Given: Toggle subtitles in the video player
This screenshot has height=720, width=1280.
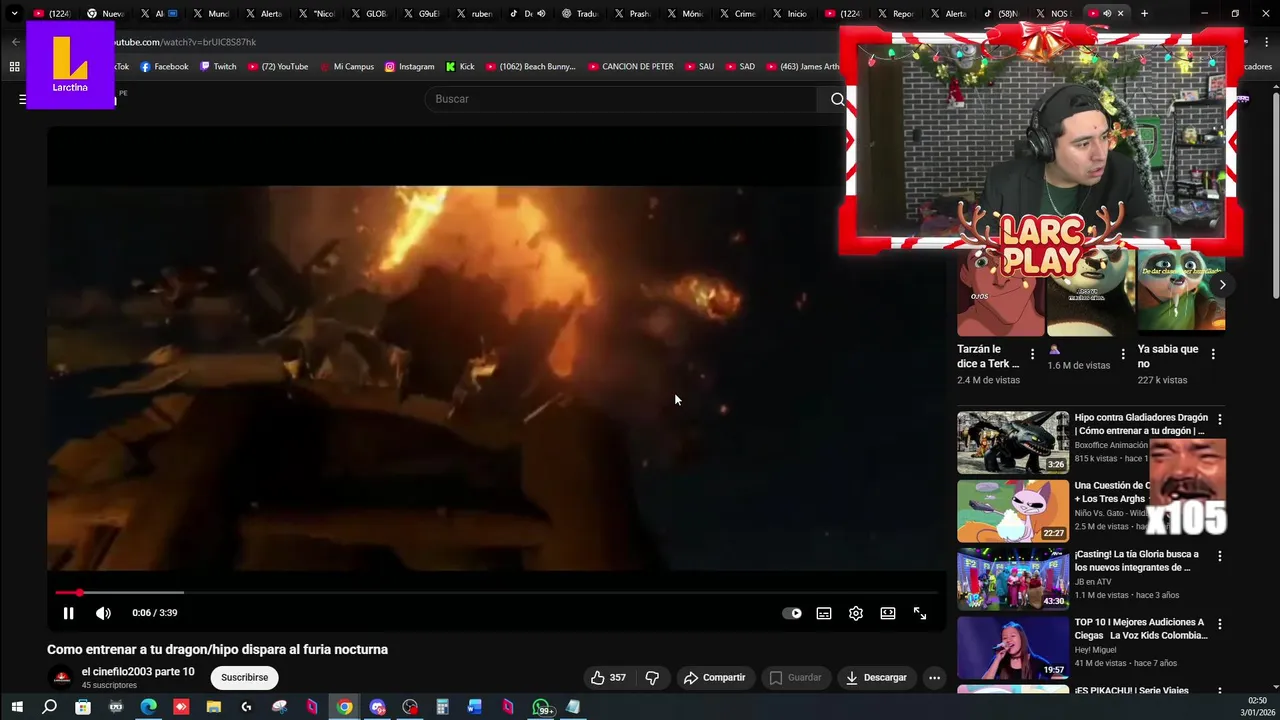Looking at the screenshot, I should tap(824, 614).
